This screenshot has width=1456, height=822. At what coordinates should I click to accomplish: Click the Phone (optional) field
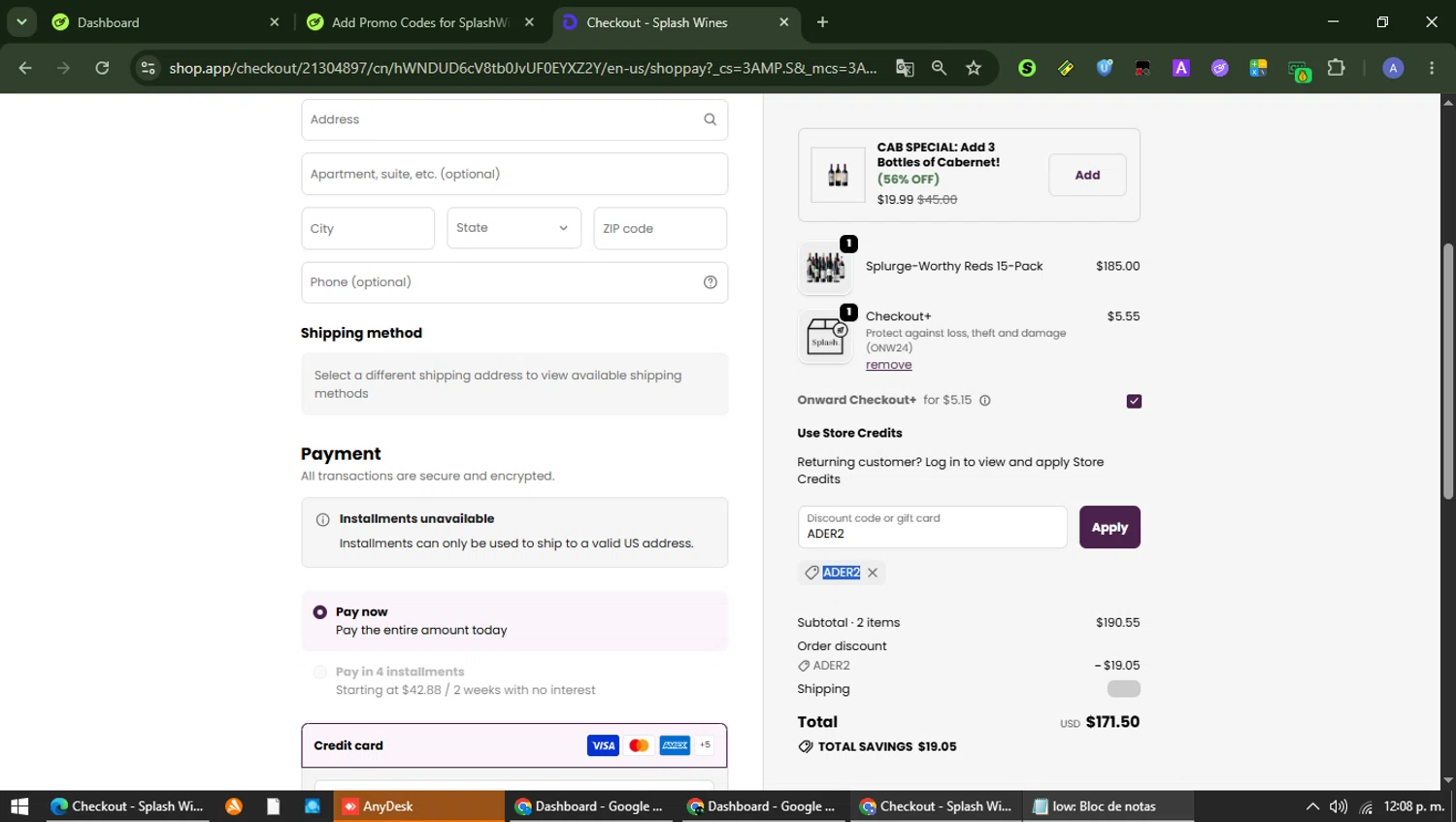513,282
